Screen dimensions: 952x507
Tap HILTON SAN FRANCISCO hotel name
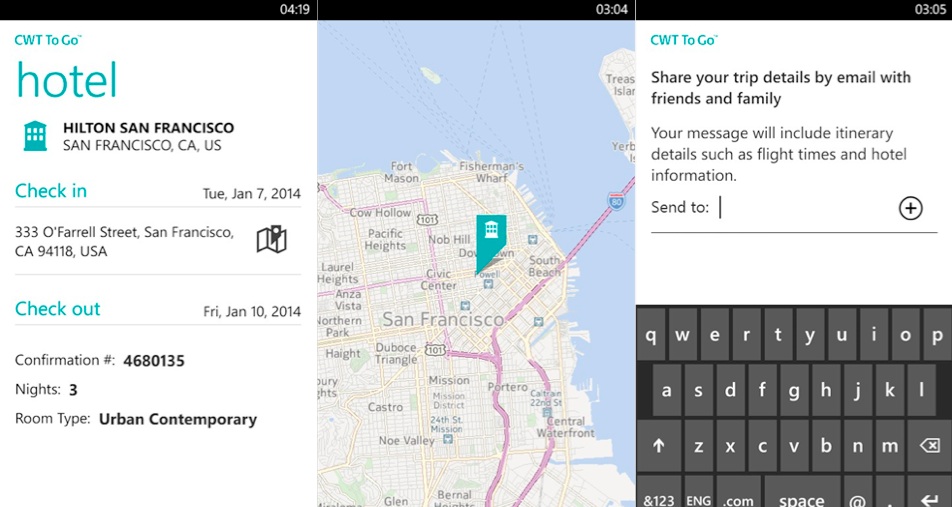pyautogui.click(x=149, y=128)
